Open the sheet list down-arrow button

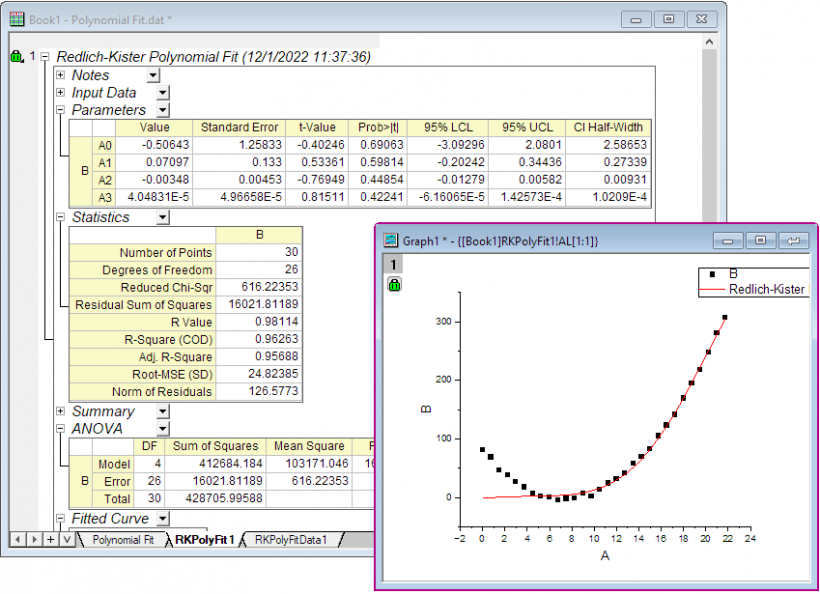pyautogui.click(x=66, y=539)
